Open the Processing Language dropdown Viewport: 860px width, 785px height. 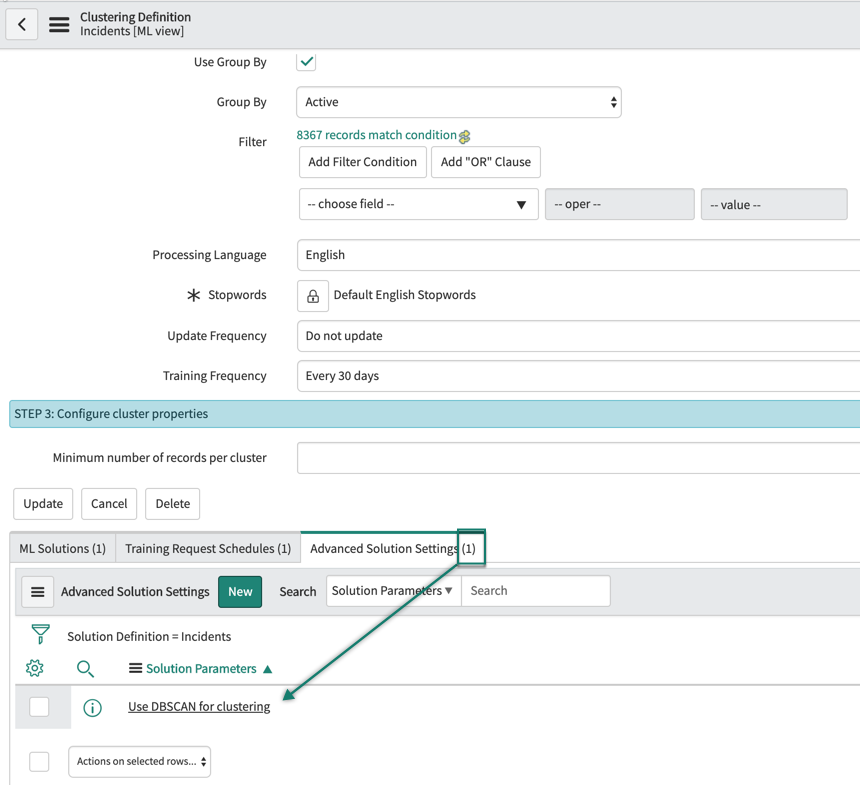tap(579, 255)
